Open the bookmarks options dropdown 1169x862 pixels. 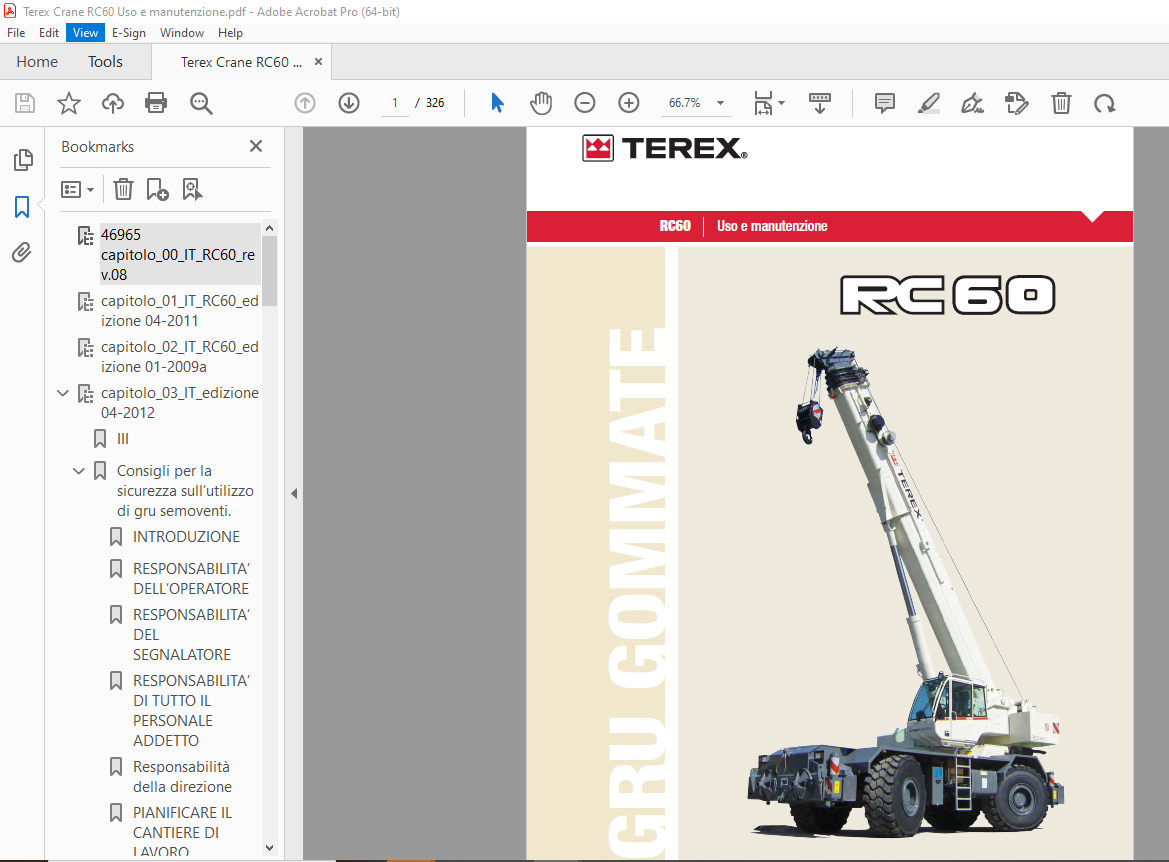click(x=78, y=189)
